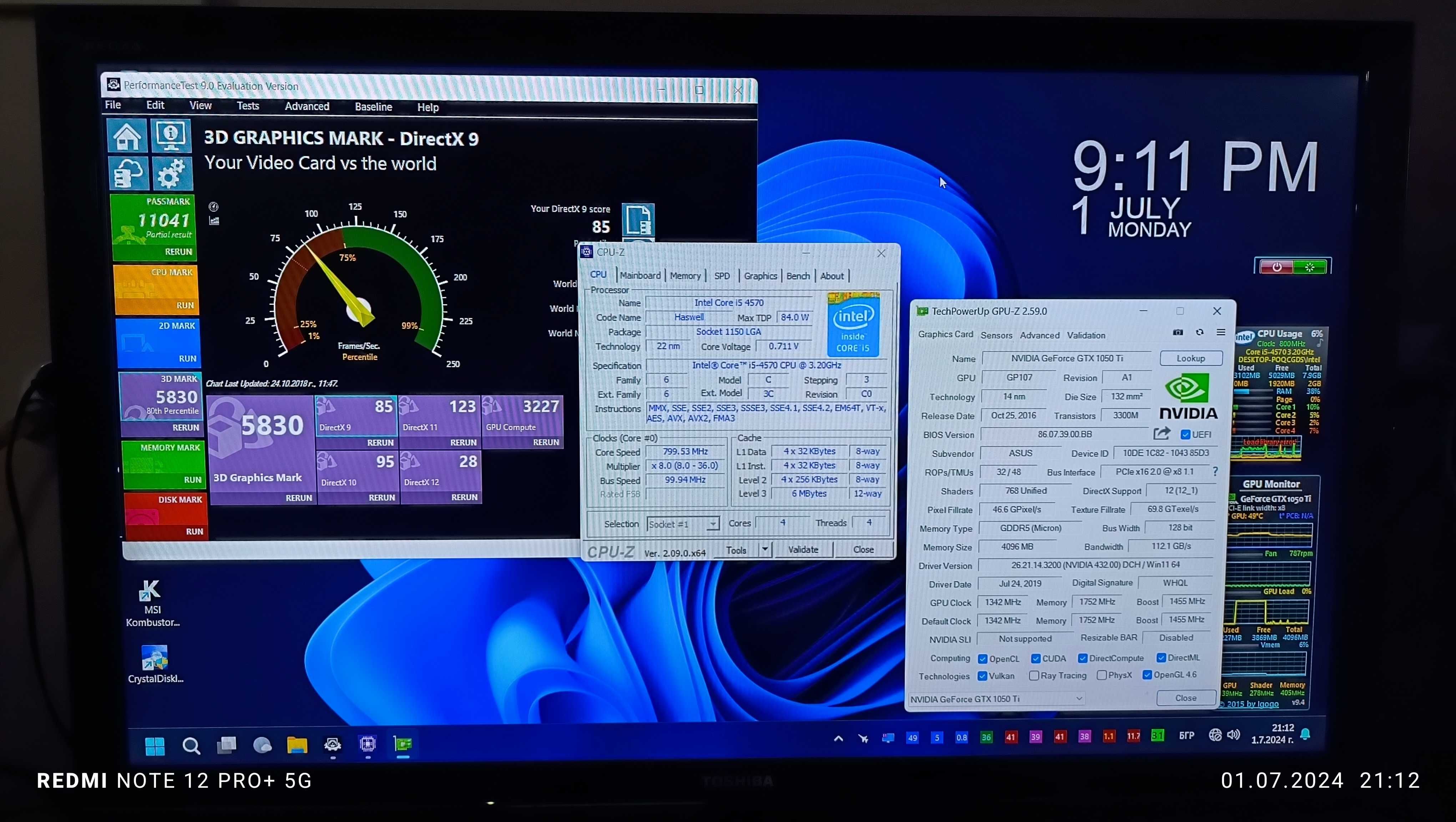The height and width of the screenshot is (822, 1456).
Task: Open the language indicator БГР in tray
Action: [x=1187, y=736]
